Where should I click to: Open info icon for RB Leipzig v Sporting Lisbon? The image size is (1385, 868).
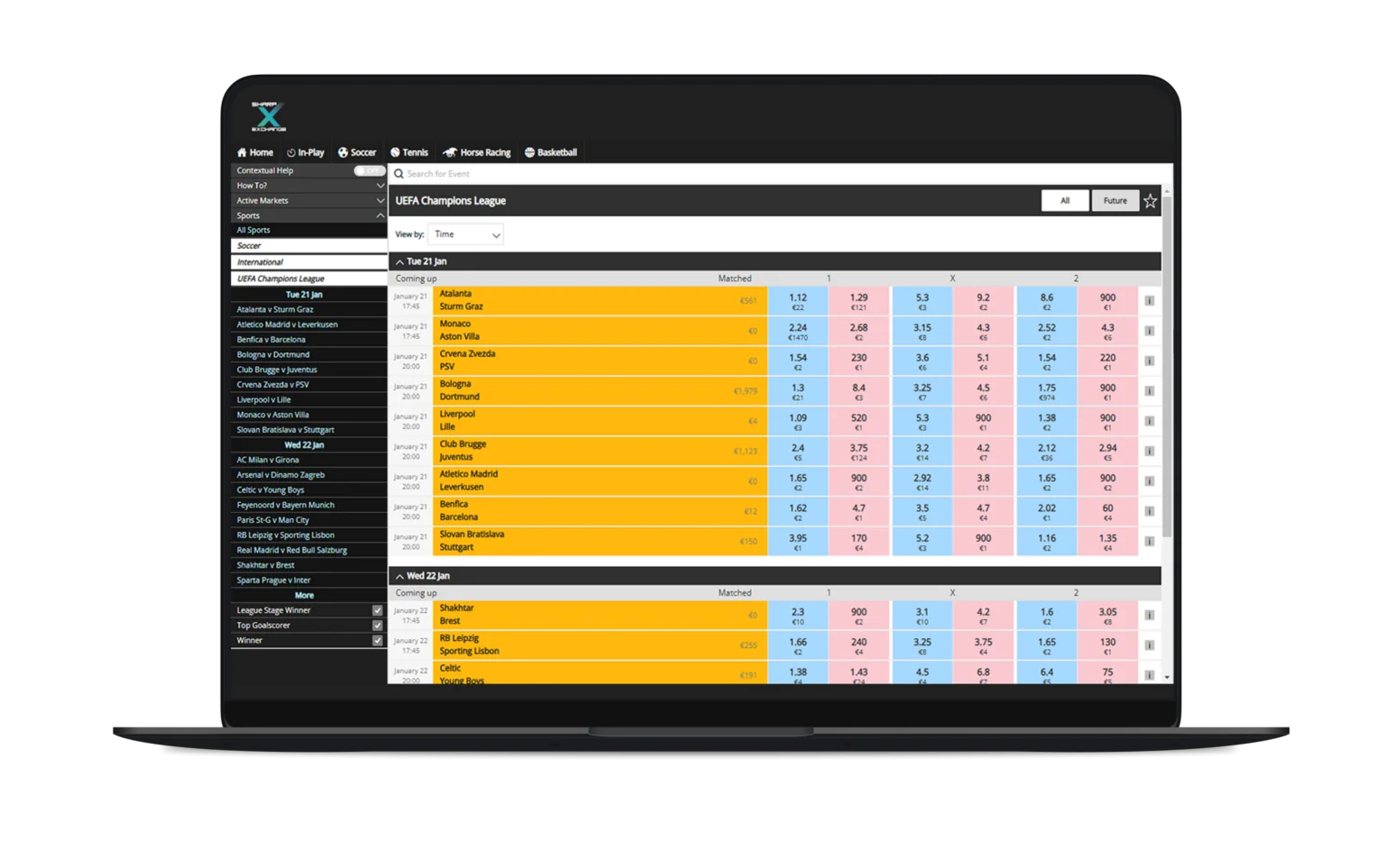click(1150, 645)
